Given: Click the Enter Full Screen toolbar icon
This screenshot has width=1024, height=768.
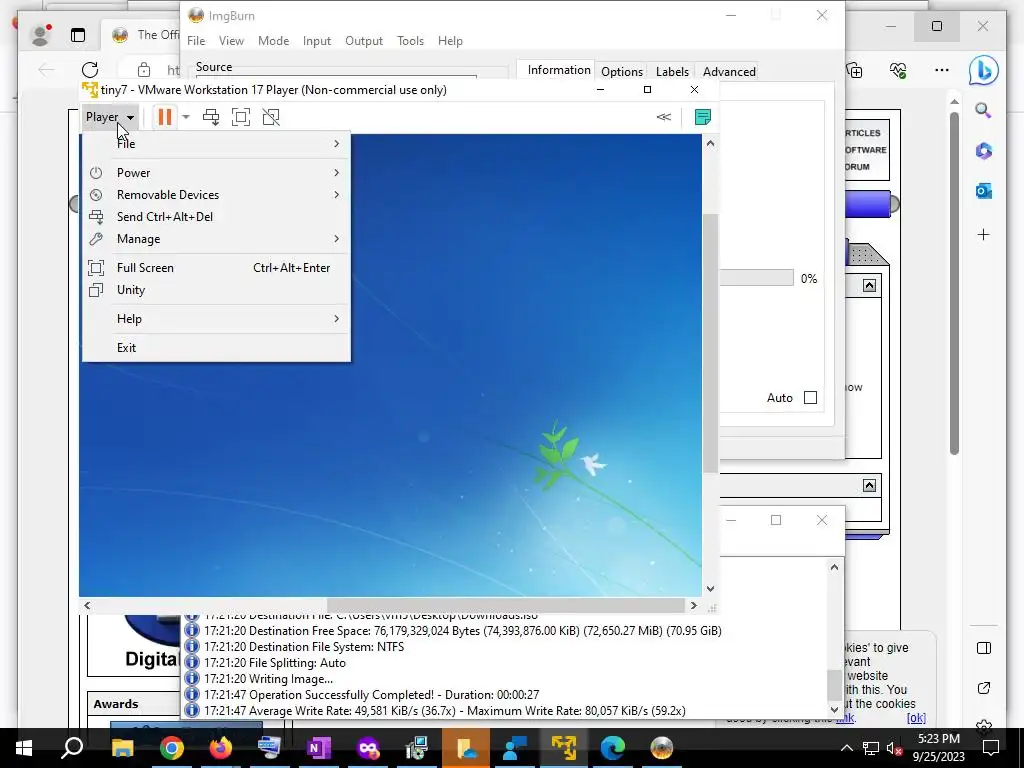Looking at the screenshot, I should tap(241, 117).
